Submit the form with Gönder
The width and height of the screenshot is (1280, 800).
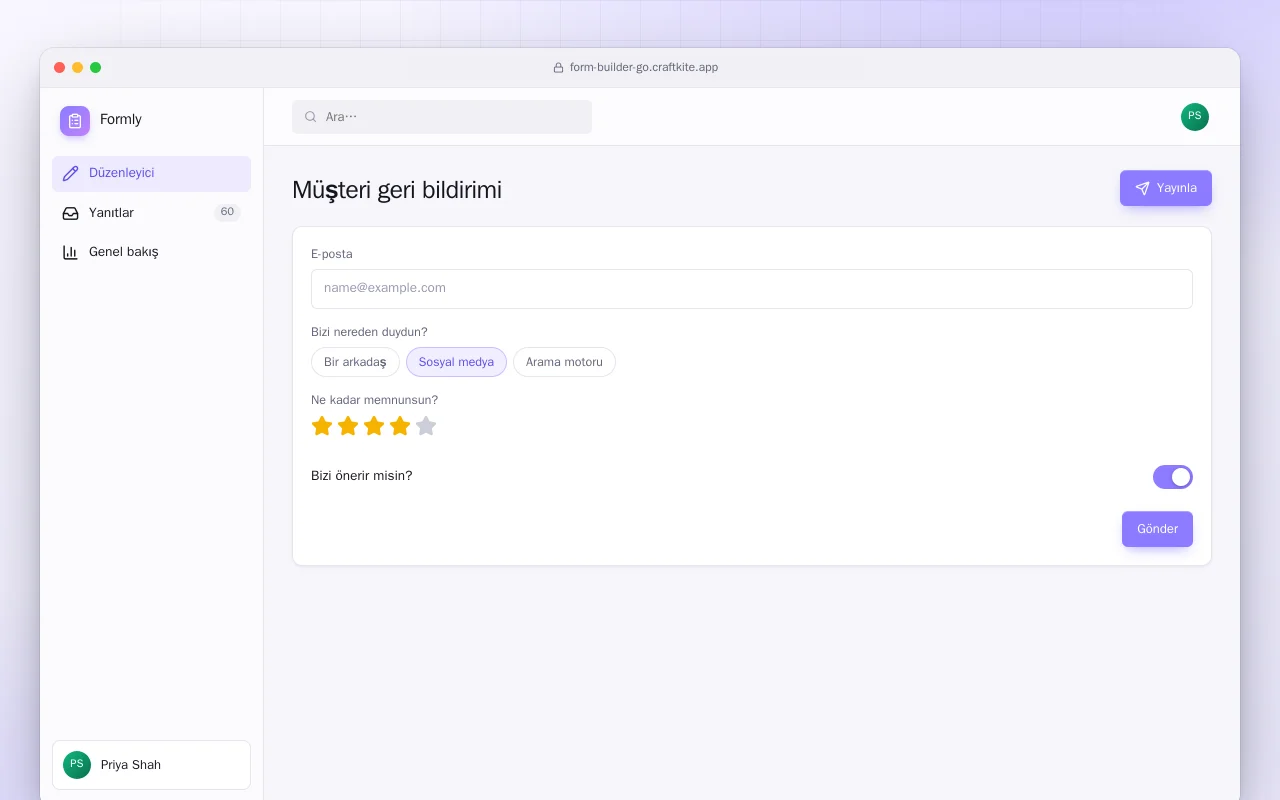tap(1157, 529)
